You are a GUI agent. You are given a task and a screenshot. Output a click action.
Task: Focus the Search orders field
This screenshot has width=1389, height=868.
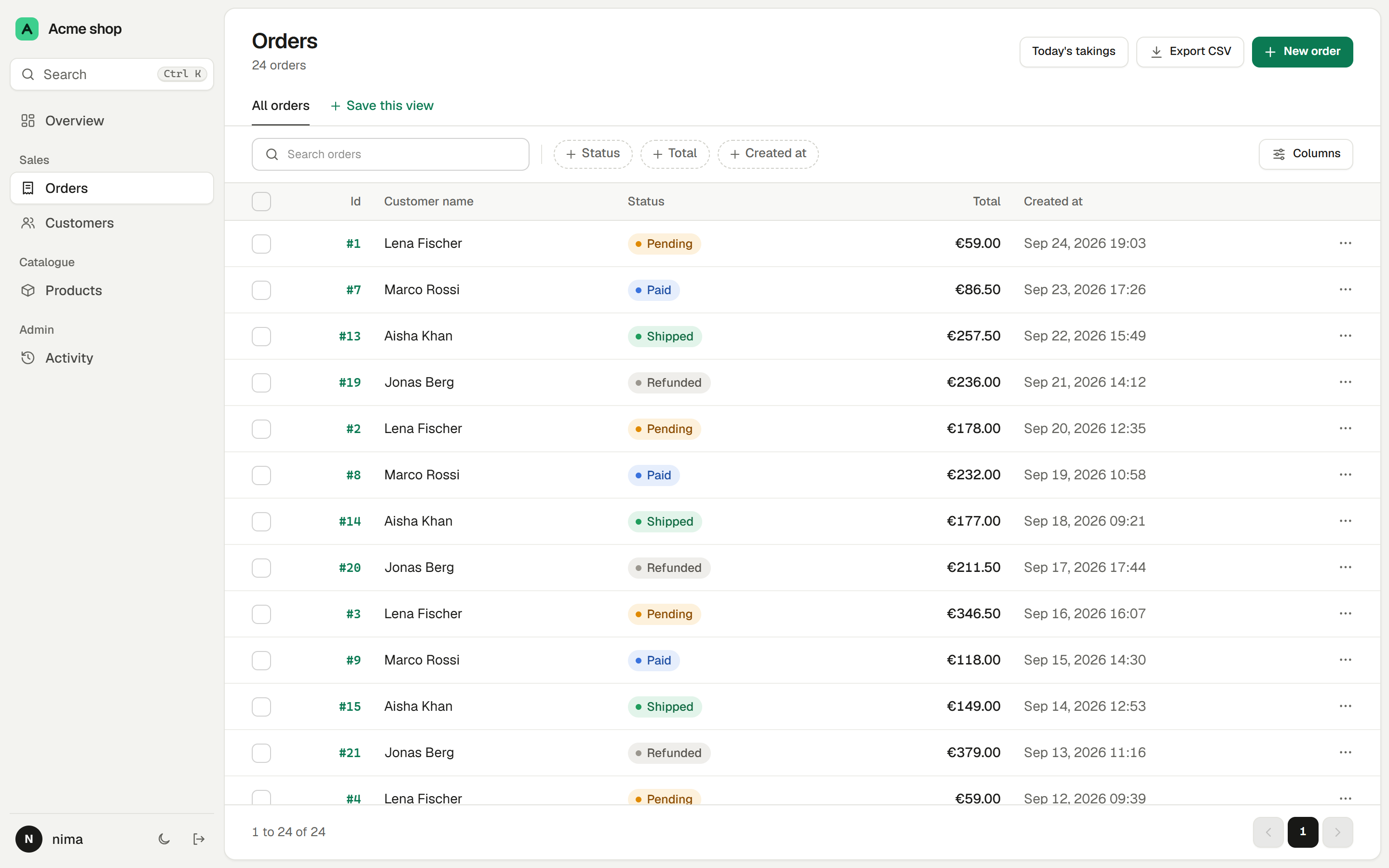tap(390, 154)
